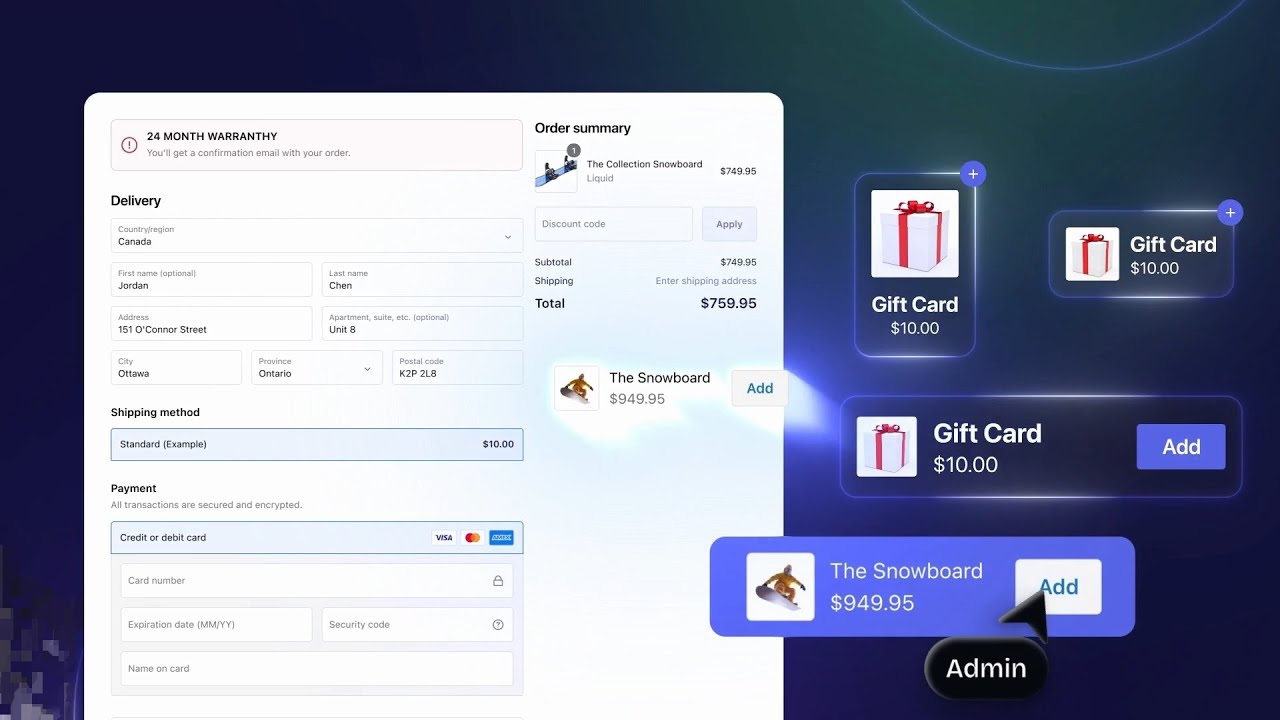Click the $759.95 total amount
1280x720 pixels.
point(728,303)
